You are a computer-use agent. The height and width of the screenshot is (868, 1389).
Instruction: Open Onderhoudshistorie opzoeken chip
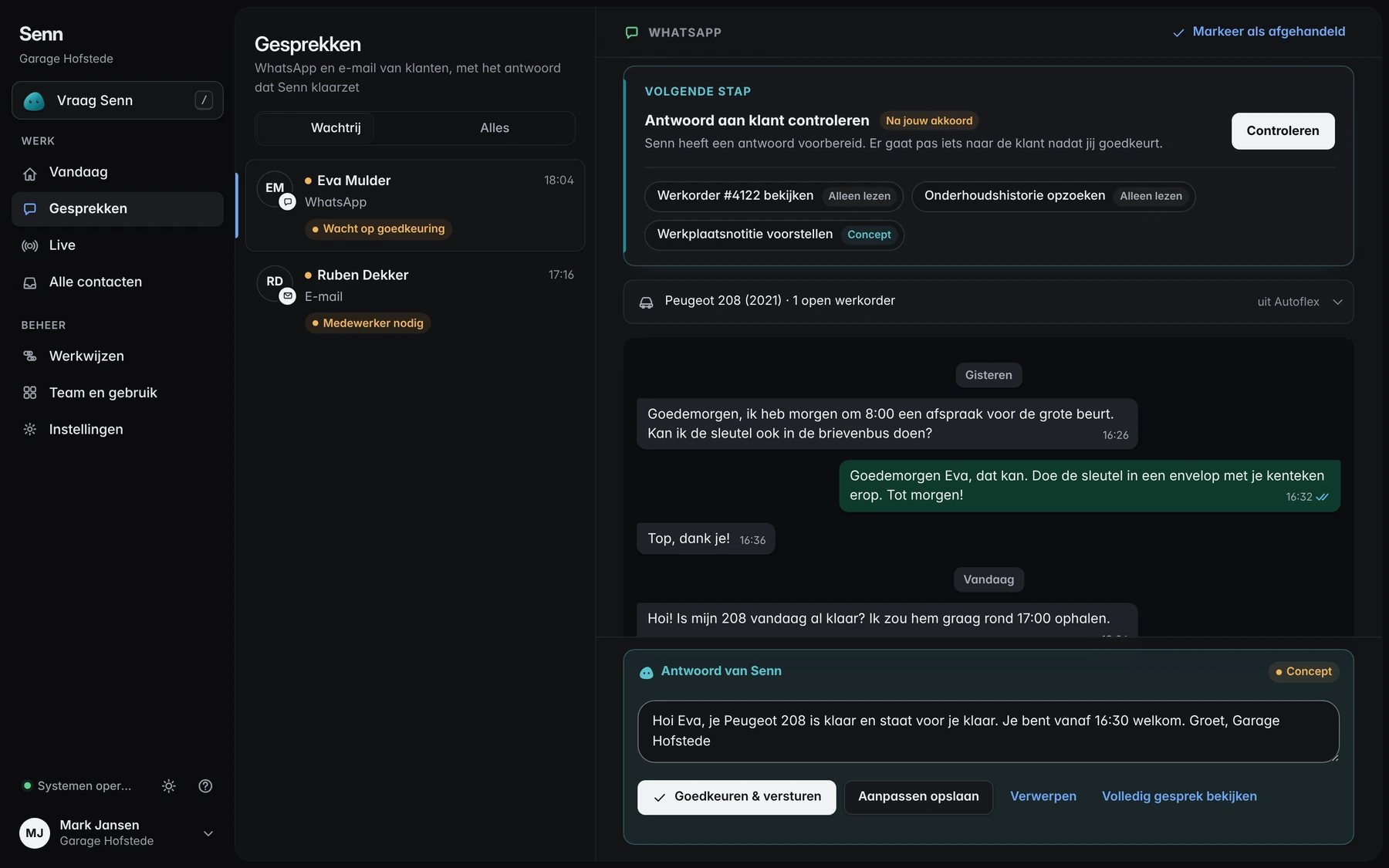click(x=1053, y=196)
